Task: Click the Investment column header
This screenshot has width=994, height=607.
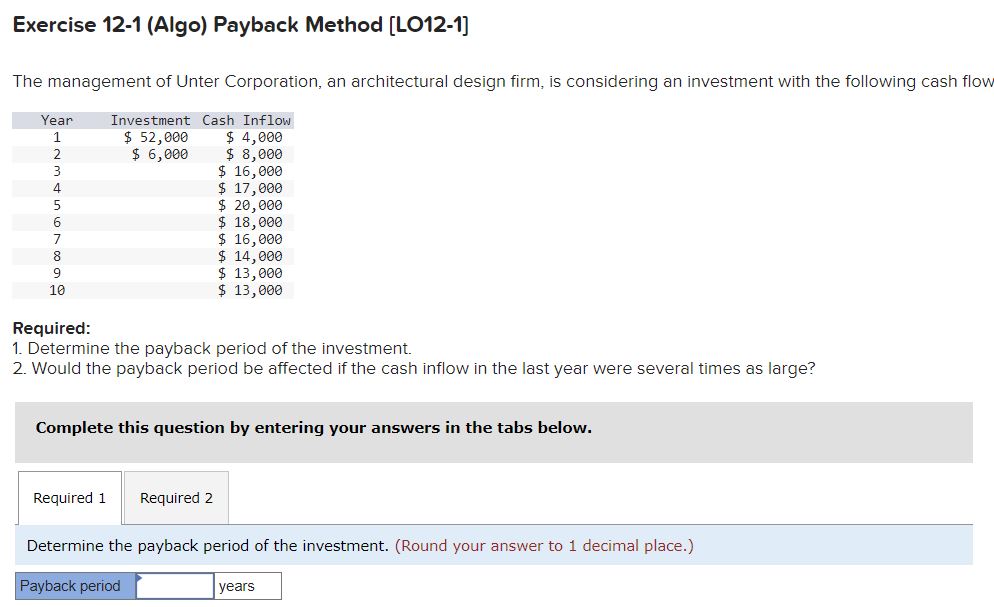Action: tap(150, 120)
